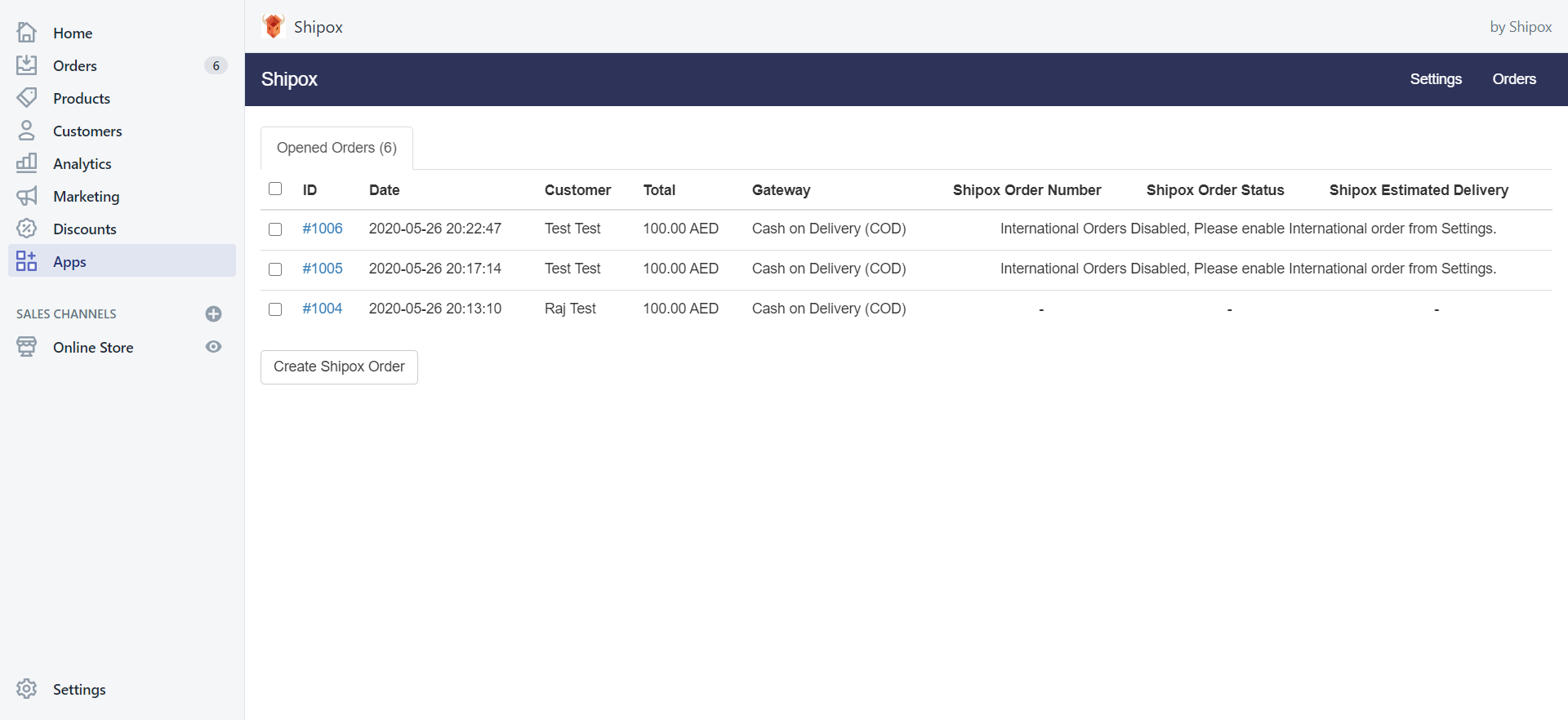This screenshot has width=1568, height=720.
Task: Click the 'by Shipox' text
Action: pos(1521,27)
